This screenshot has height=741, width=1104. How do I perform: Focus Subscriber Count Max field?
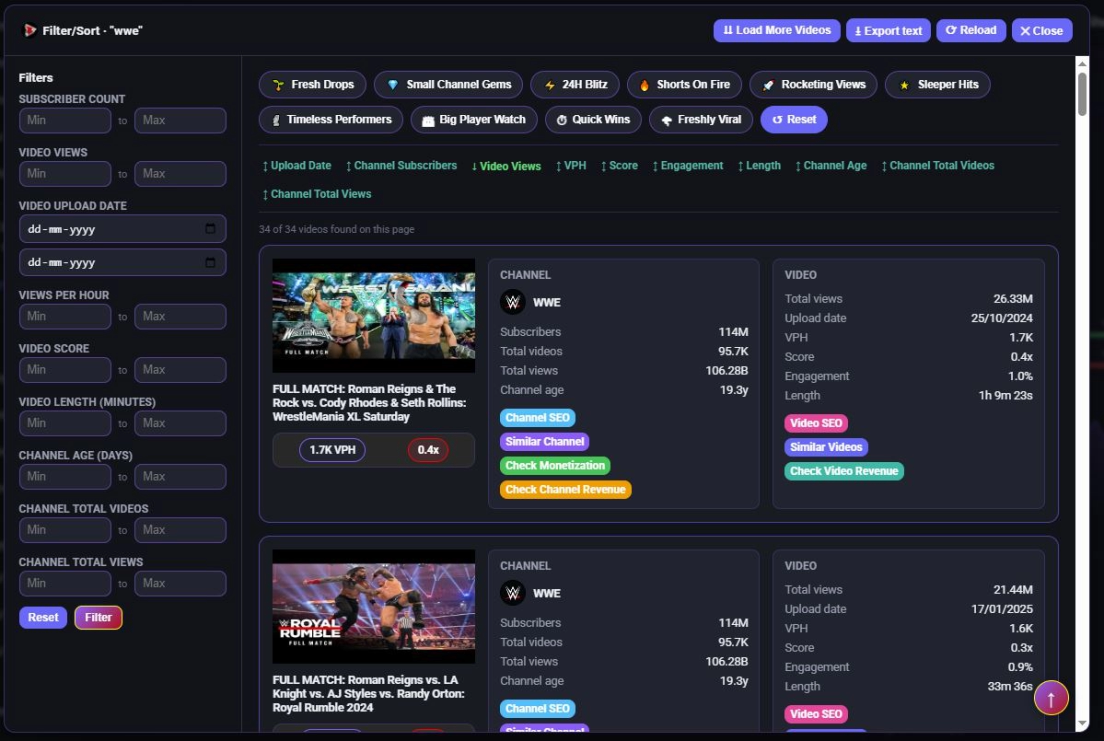tap(180, 120)
